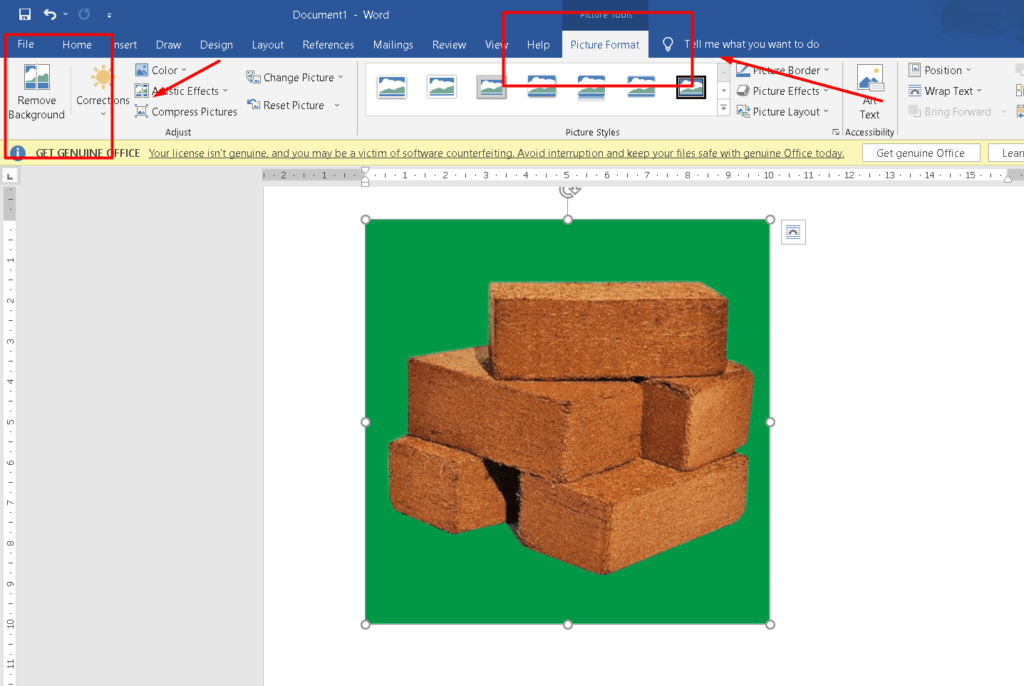Viewport: 1024px width, 686px height.
Task: Open the Corrections sun icon
Action: pos(102,78)
